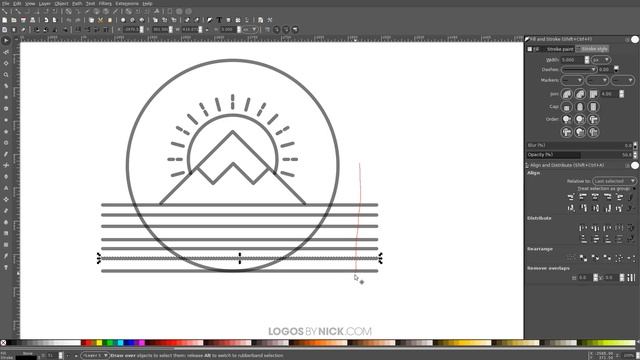The image size is (640, 360).
Task: Click the W width field in toolbar
Action: click(x=189, y=29)
